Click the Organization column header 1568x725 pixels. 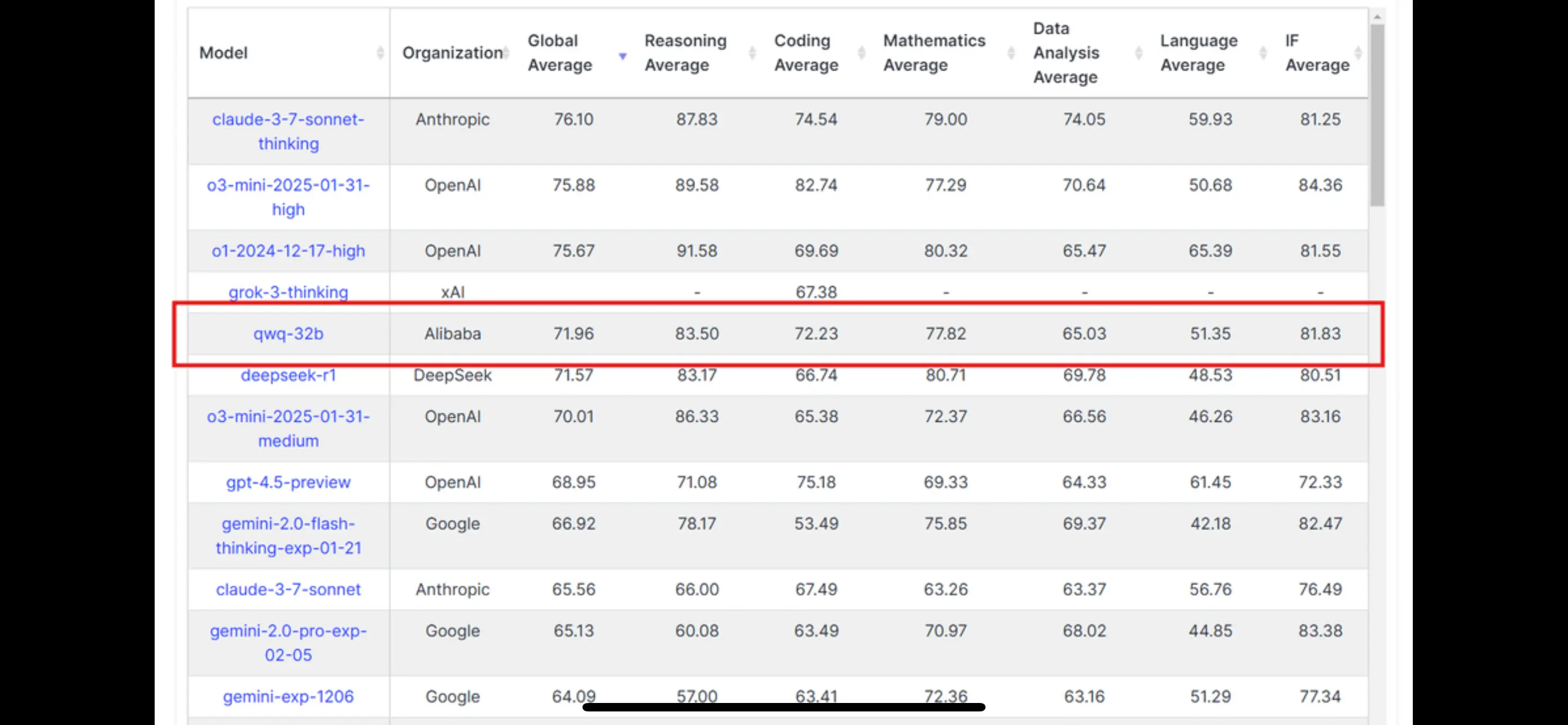pyautogui.click(x=452, y=53)
